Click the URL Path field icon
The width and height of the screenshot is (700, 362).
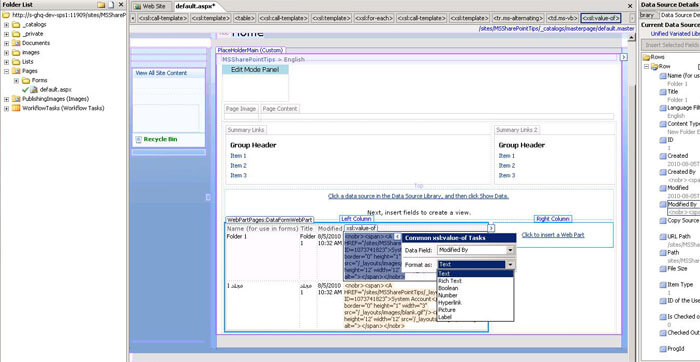[663, 237]
